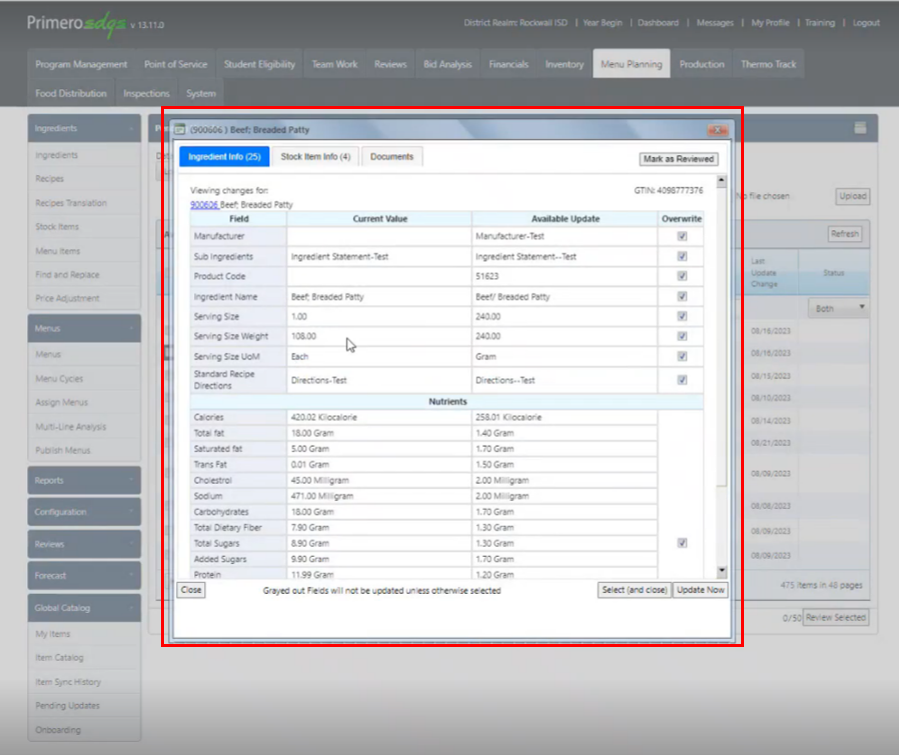Viewport: 899px width, 755px height.
Task: Expand the Configuration sidebar section
Action: [x=84, y=512]
